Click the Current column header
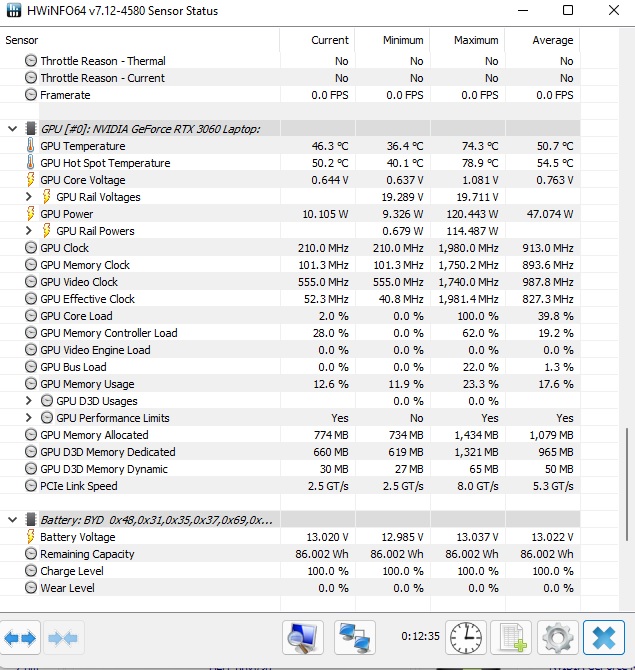This screenshot has width=635, height=670. pos(317,40)
